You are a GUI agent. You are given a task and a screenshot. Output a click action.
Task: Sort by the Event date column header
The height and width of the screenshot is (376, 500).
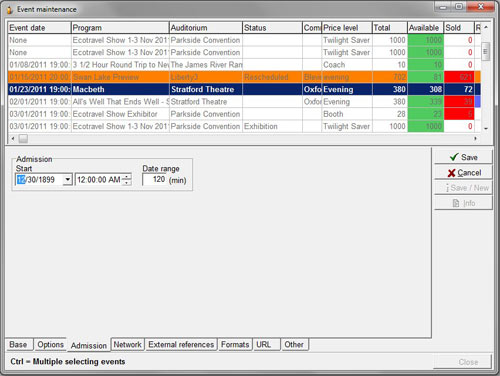pos(39,28)
